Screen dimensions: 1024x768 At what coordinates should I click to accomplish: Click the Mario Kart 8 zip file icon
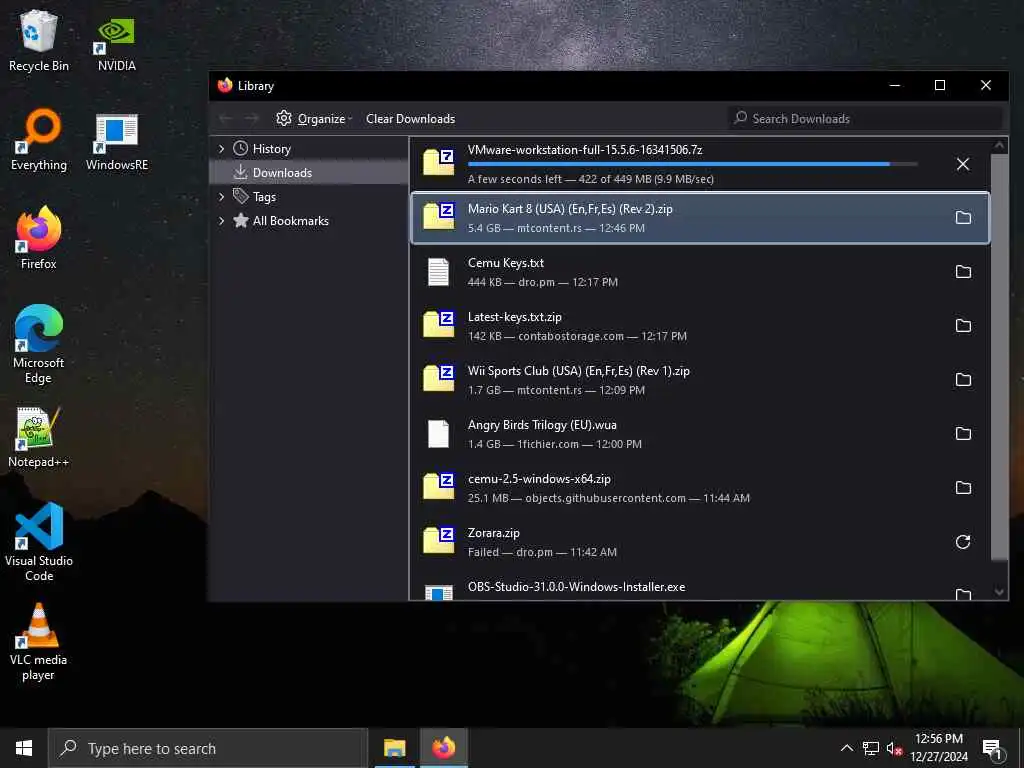[438, 217]
